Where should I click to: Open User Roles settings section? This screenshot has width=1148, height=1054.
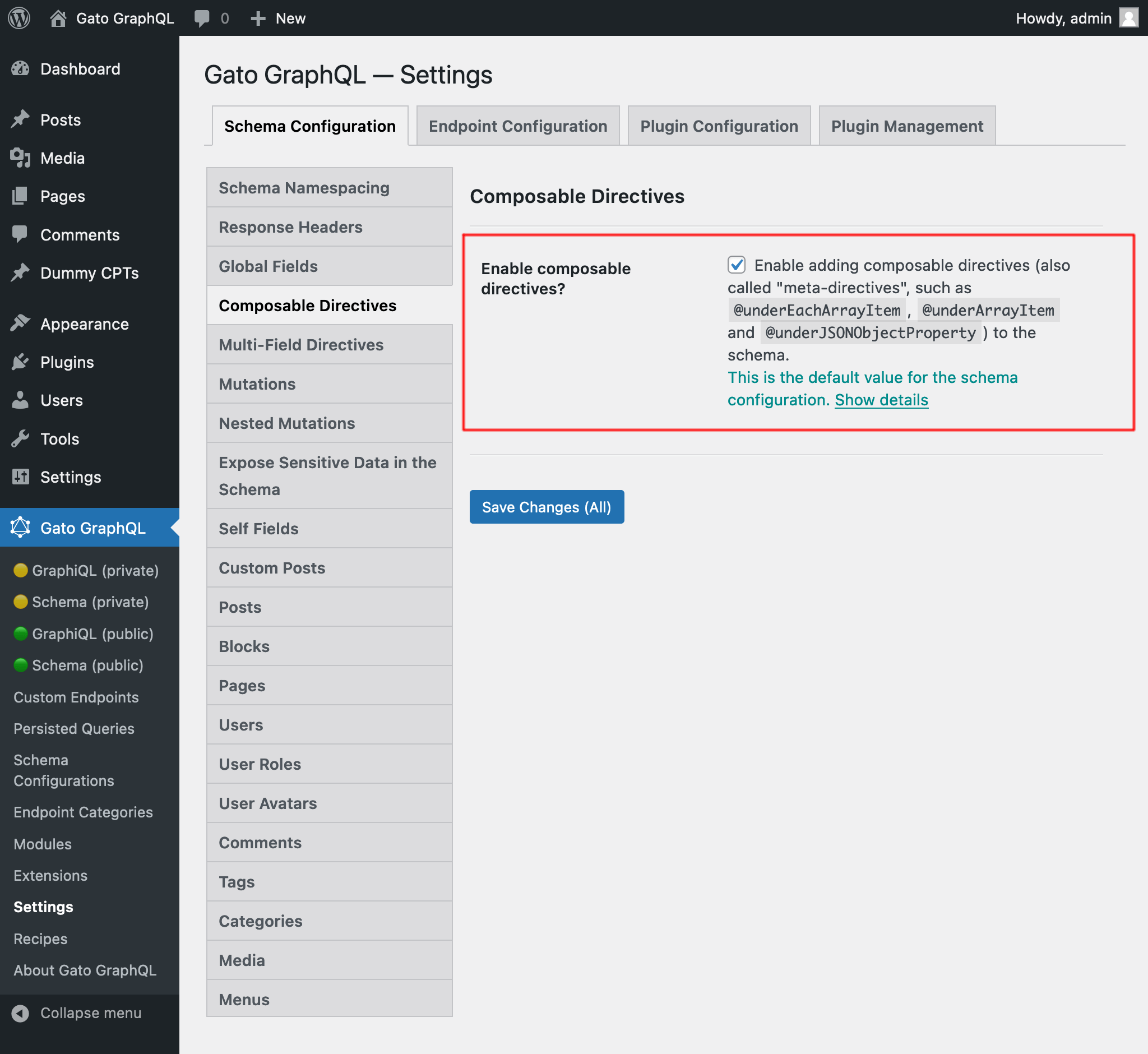click(330, 764)
